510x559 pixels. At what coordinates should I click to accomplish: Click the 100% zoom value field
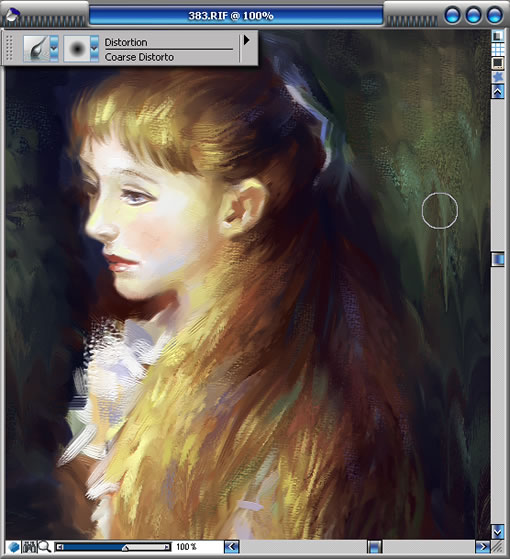186,547
